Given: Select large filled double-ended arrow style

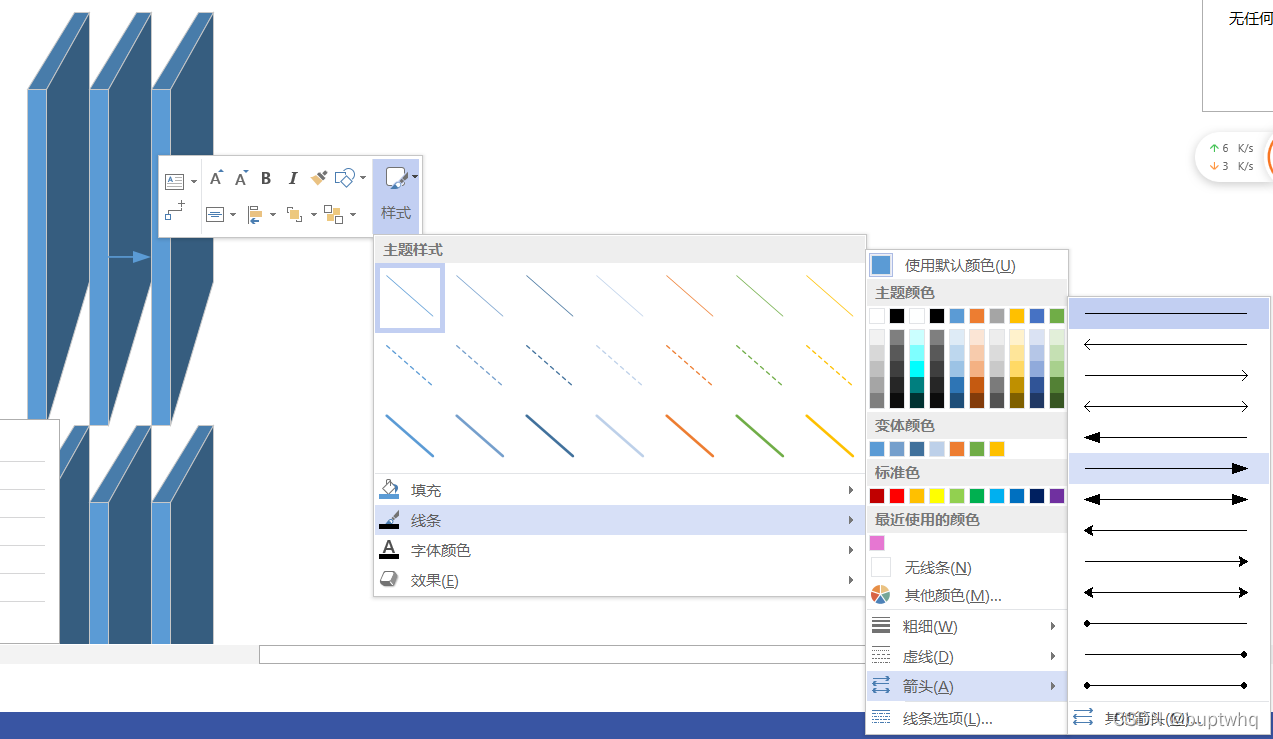Looking at the screenshot, I should (1168, 499).
